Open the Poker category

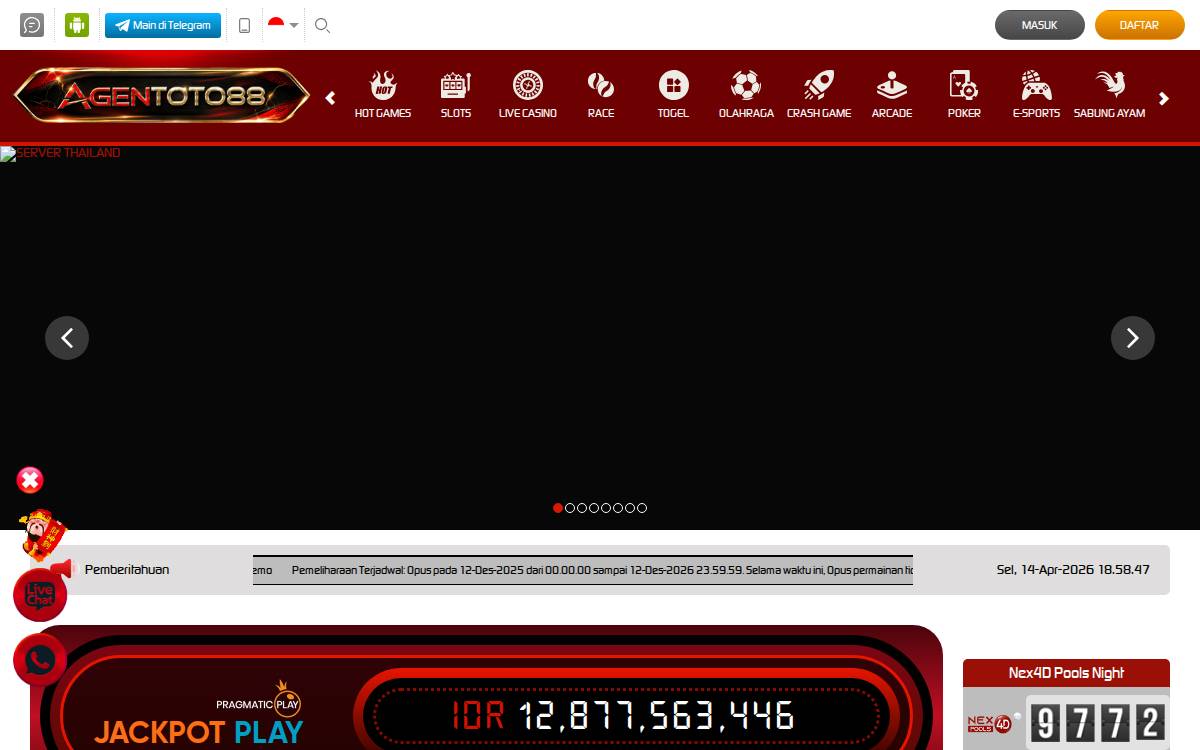pyautogui.click(x=964, y=96)
